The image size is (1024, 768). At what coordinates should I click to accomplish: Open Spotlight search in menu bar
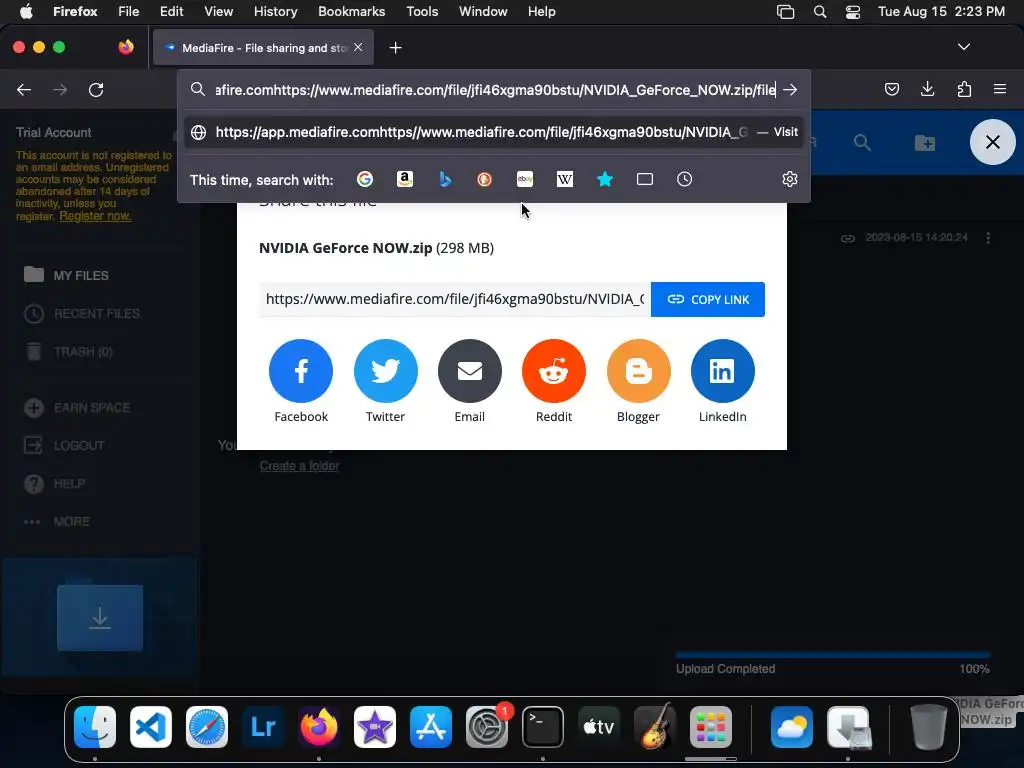point(820,12)
